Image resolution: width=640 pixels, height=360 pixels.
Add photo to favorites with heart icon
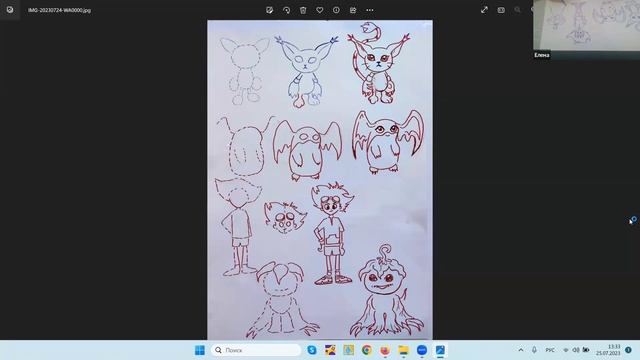(x=320, y=10)
